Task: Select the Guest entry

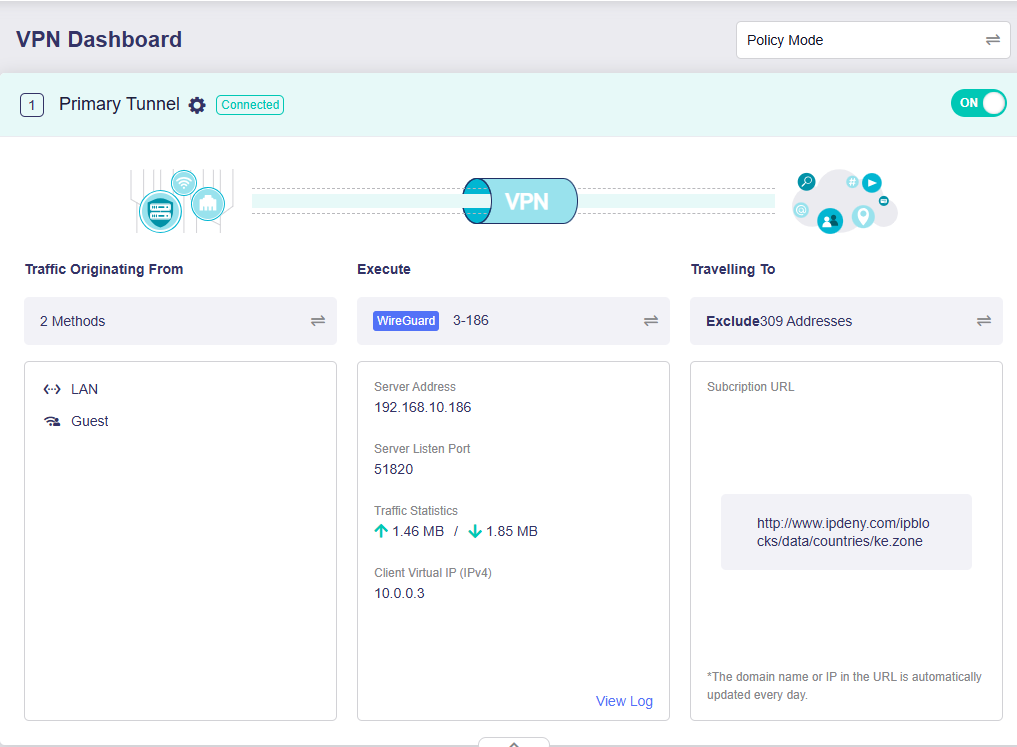Action: click(x=76, y=421)
